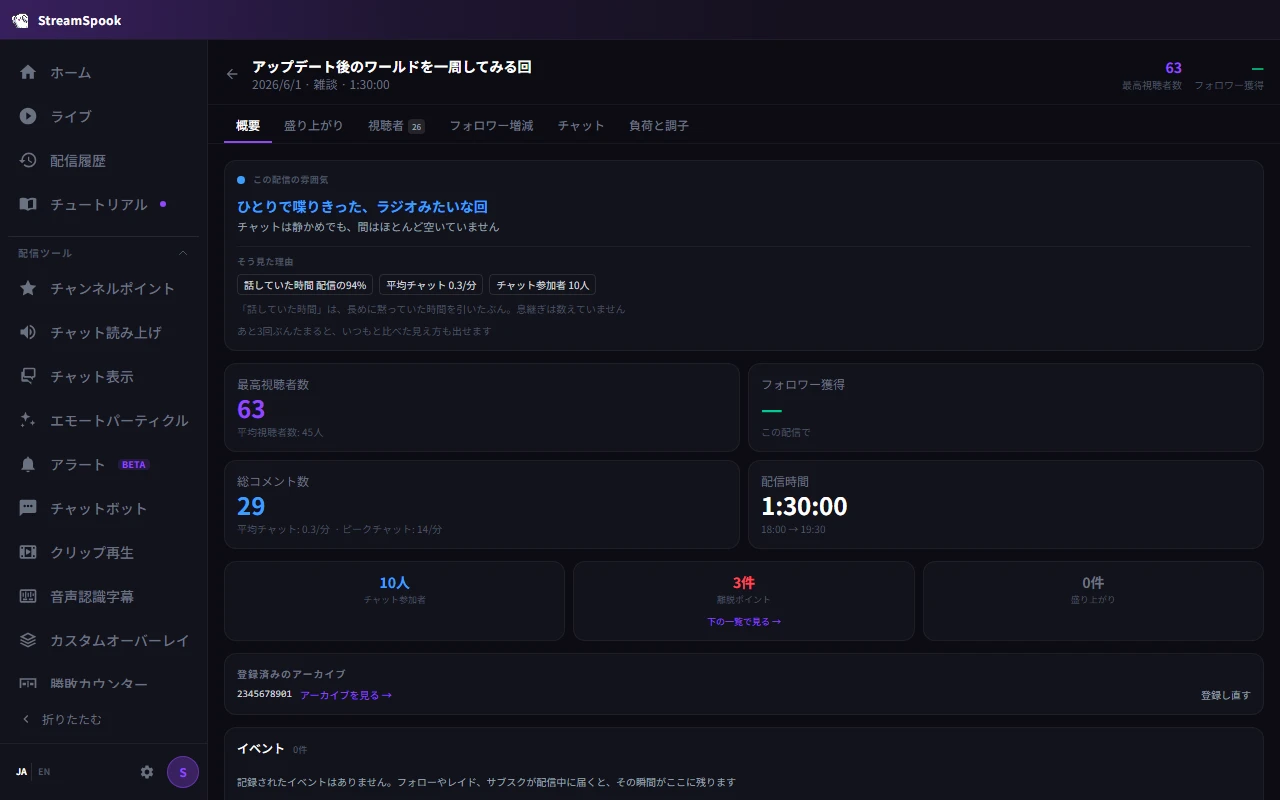Click the 話していた時間 配信の94% chip
This screenshot has width=1280, height=800.
[x=305, y=285]
